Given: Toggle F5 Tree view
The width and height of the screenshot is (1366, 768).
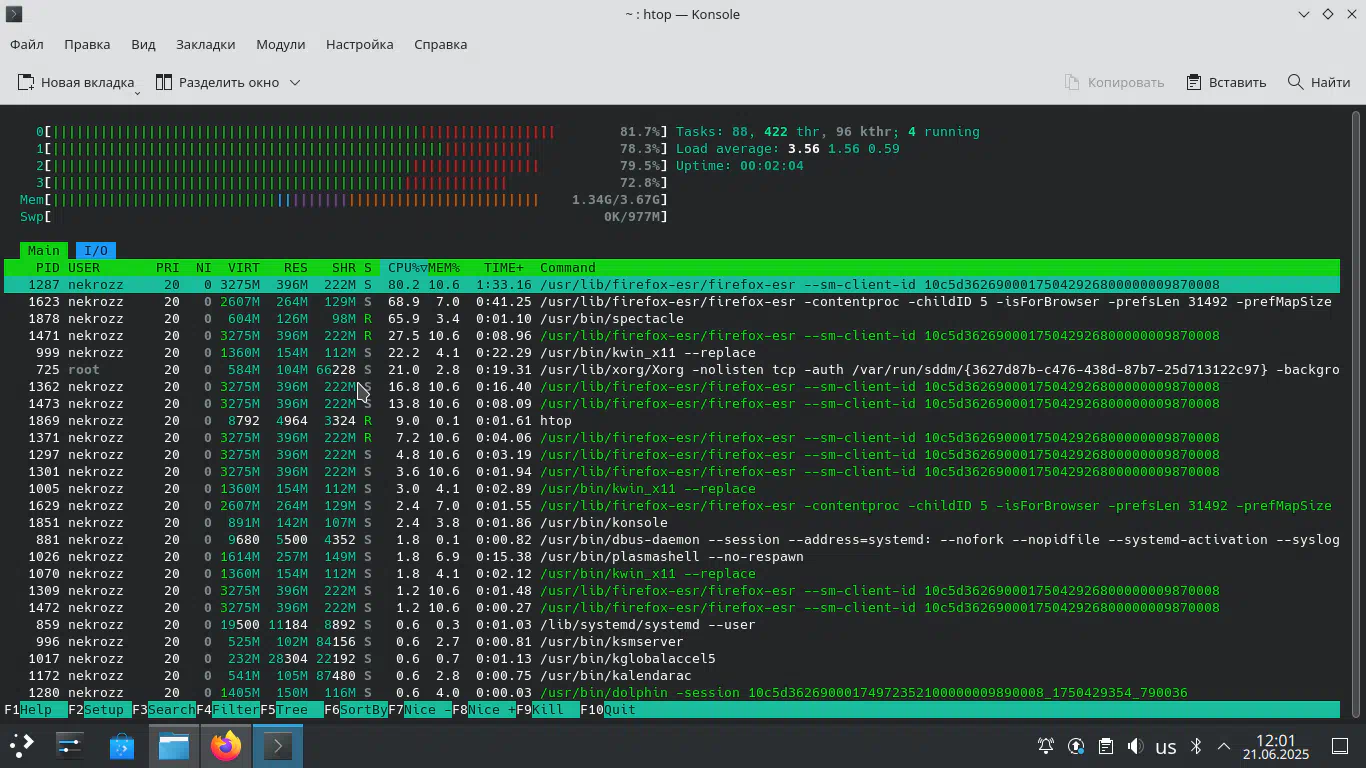Looking at the screenshot, I should pos(292,709).
